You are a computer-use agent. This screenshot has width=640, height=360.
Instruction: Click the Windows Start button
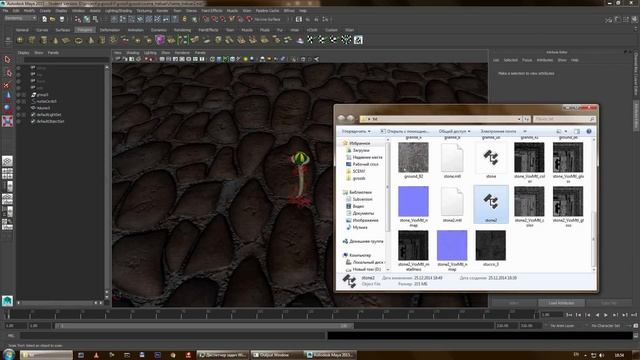[9, 354]
